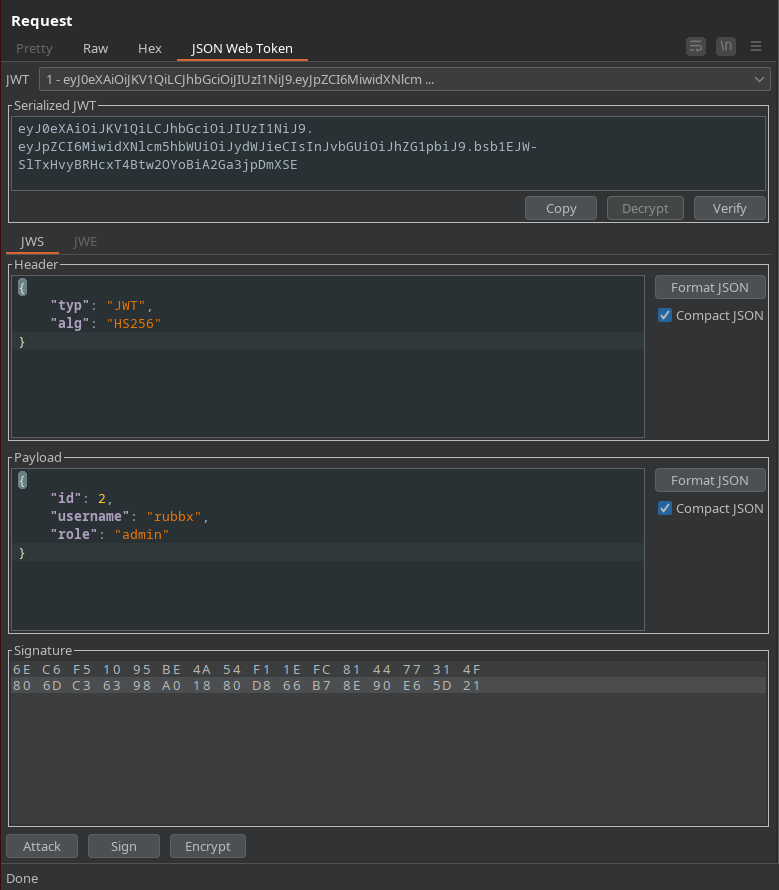Viewport: 779px width, 890px height.
Task: Click the Attack button
Action: click(42, 846)
